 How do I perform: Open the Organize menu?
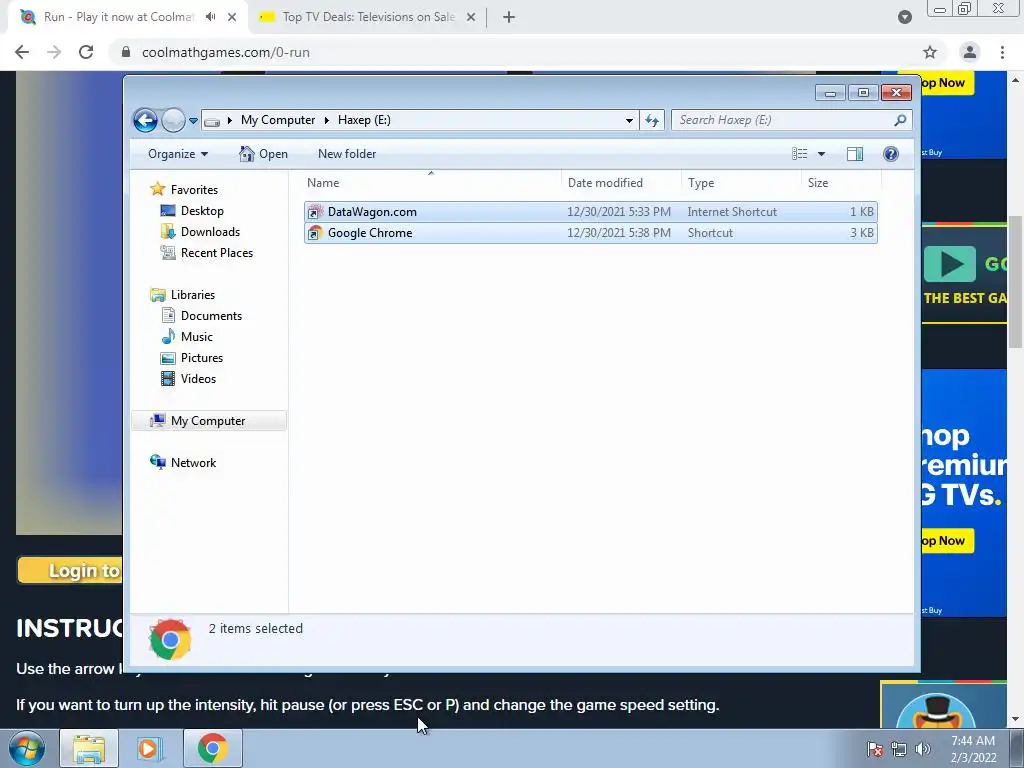click(178, 154)
